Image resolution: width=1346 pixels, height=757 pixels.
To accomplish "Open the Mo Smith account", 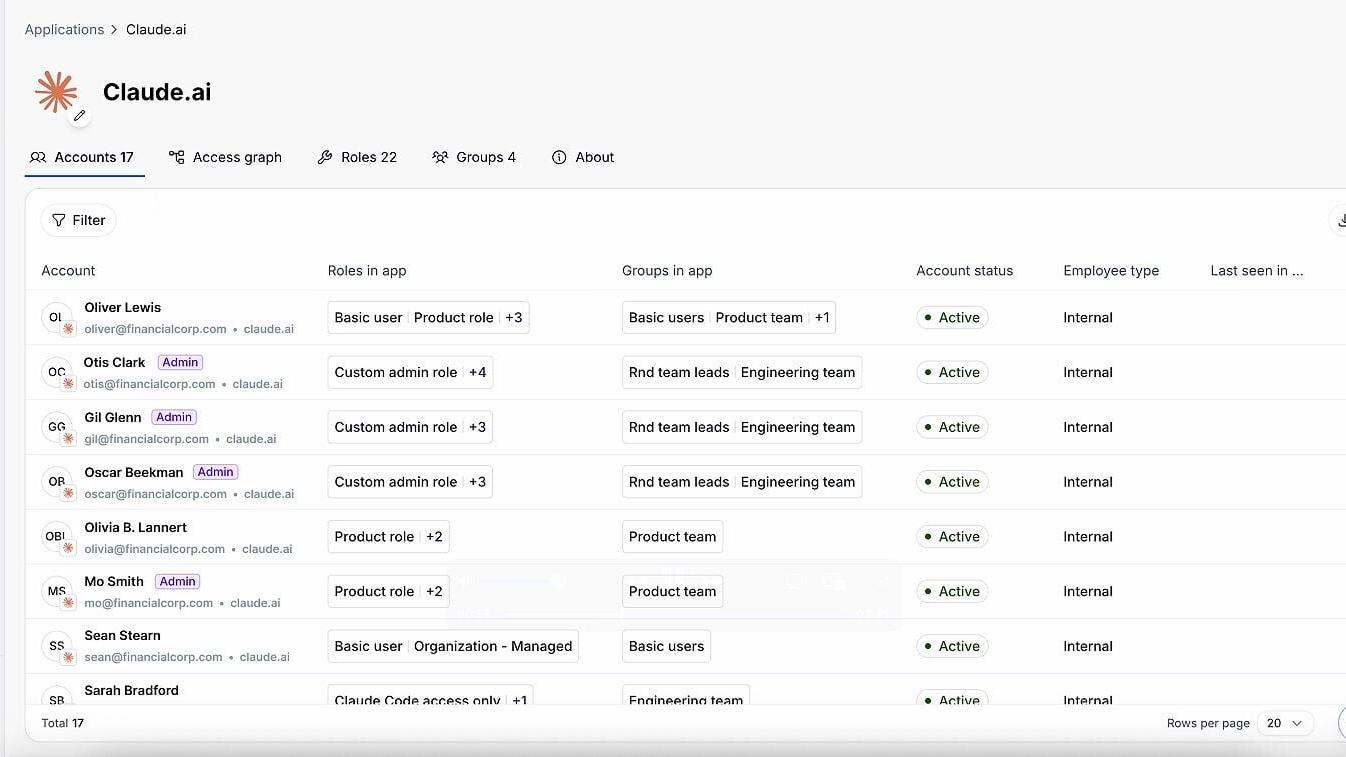I will coord(113,581).
